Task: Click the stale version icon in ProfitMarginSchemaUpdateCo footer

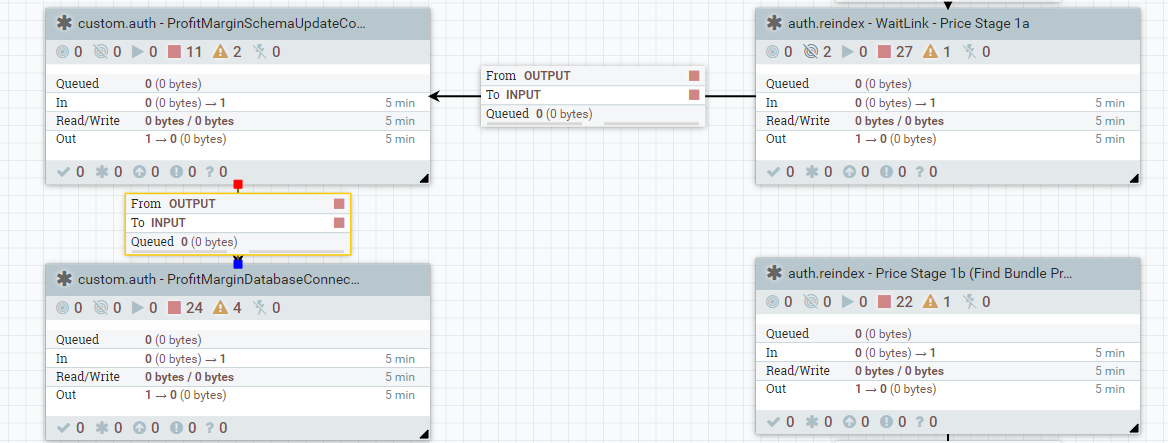Action: (134, 172)
